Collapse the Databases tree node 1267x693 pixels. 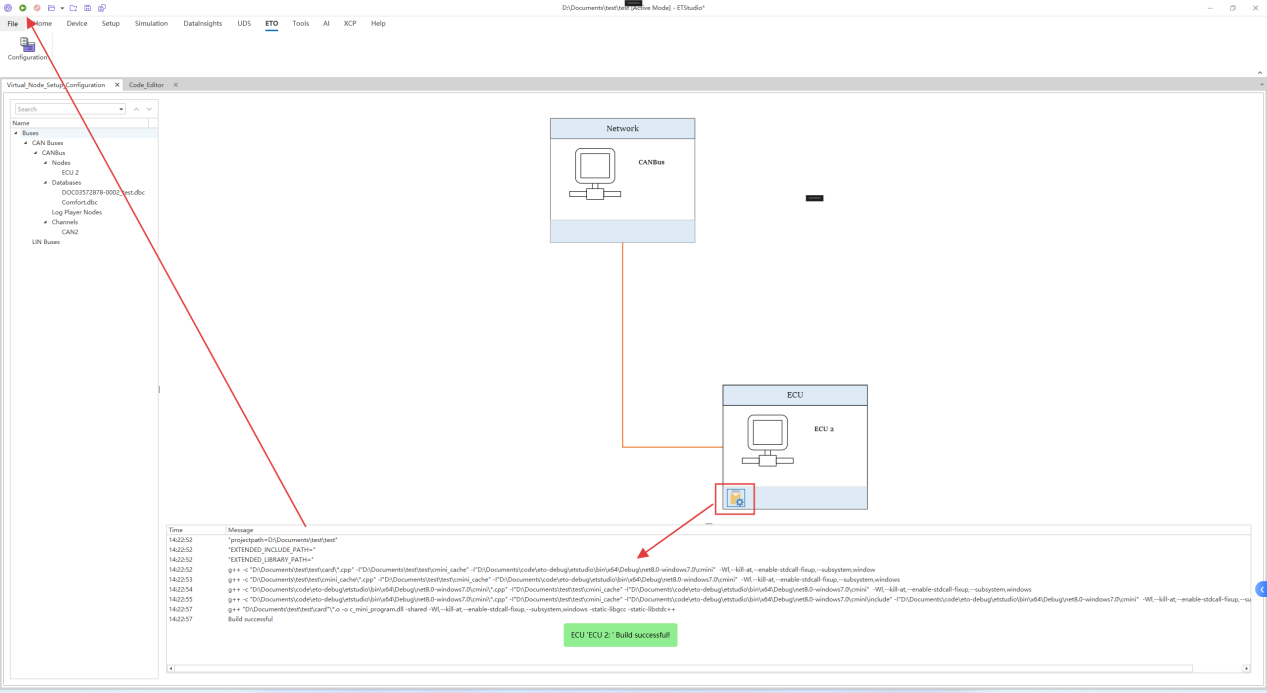click(x=46, y=183)
